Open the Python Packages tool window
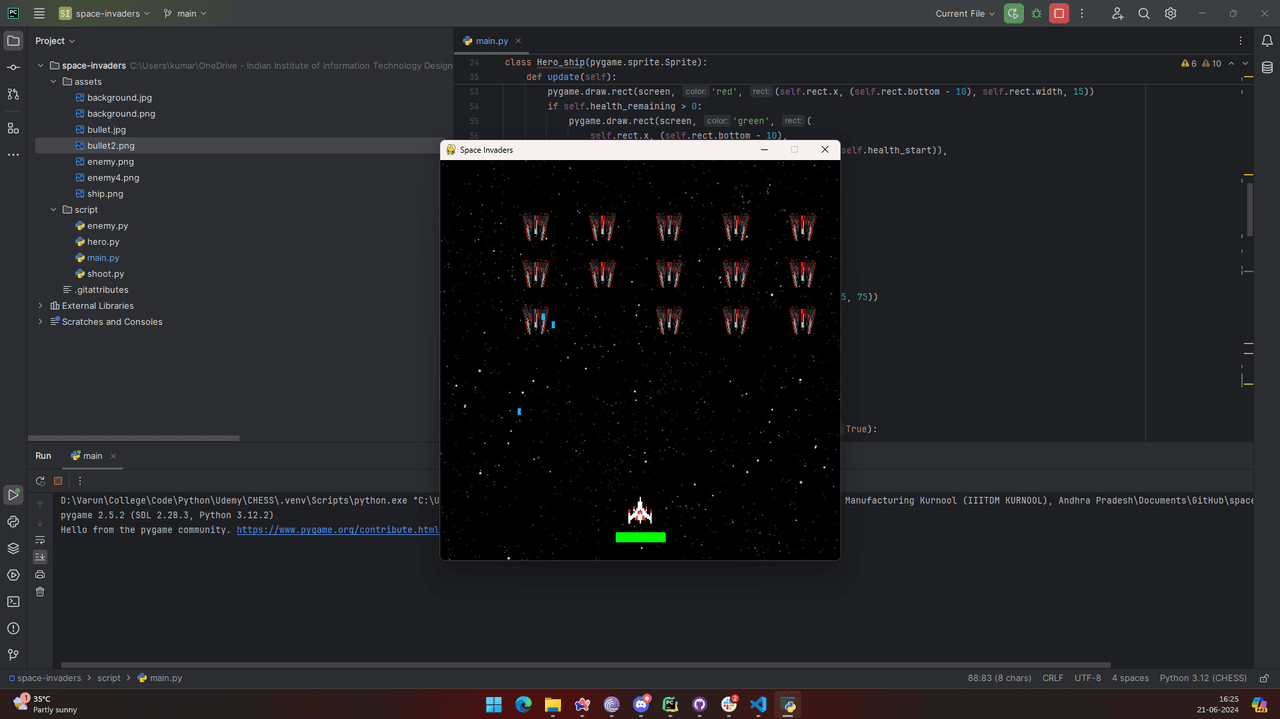 coord(13,548)
